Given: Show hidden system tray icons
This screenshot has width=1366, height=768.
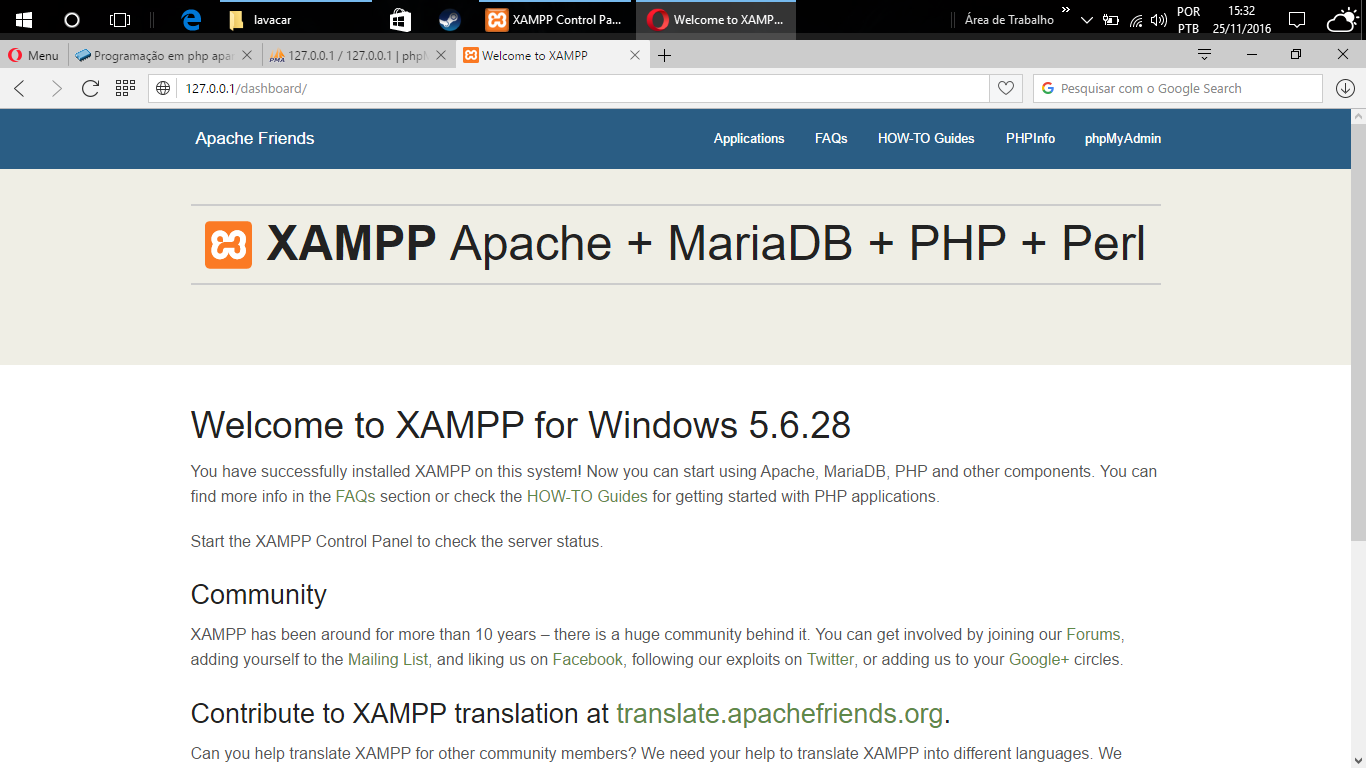Looking at the screenshot, I should pos(1087,20).
